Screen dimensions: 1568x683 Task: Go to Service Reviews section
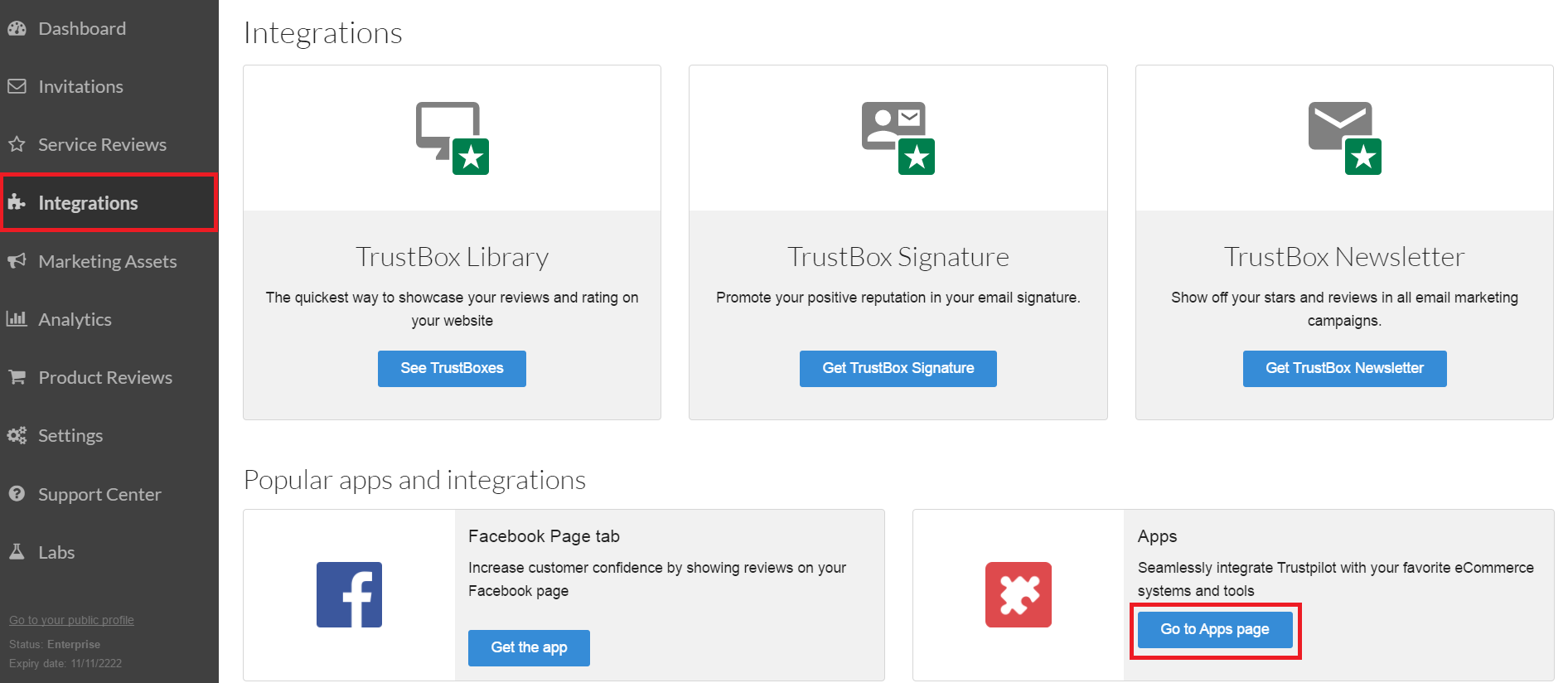(109, 144)
